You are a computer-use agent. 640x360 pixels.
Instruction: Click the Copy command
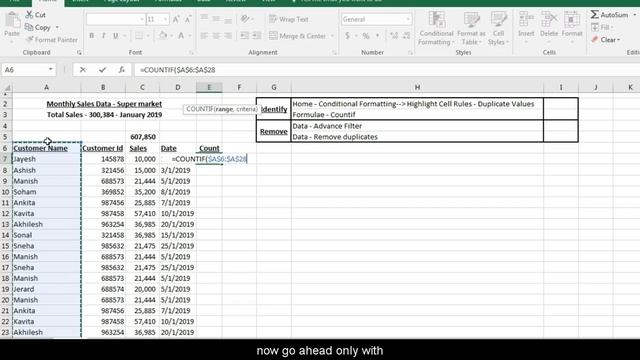(38, 27)
